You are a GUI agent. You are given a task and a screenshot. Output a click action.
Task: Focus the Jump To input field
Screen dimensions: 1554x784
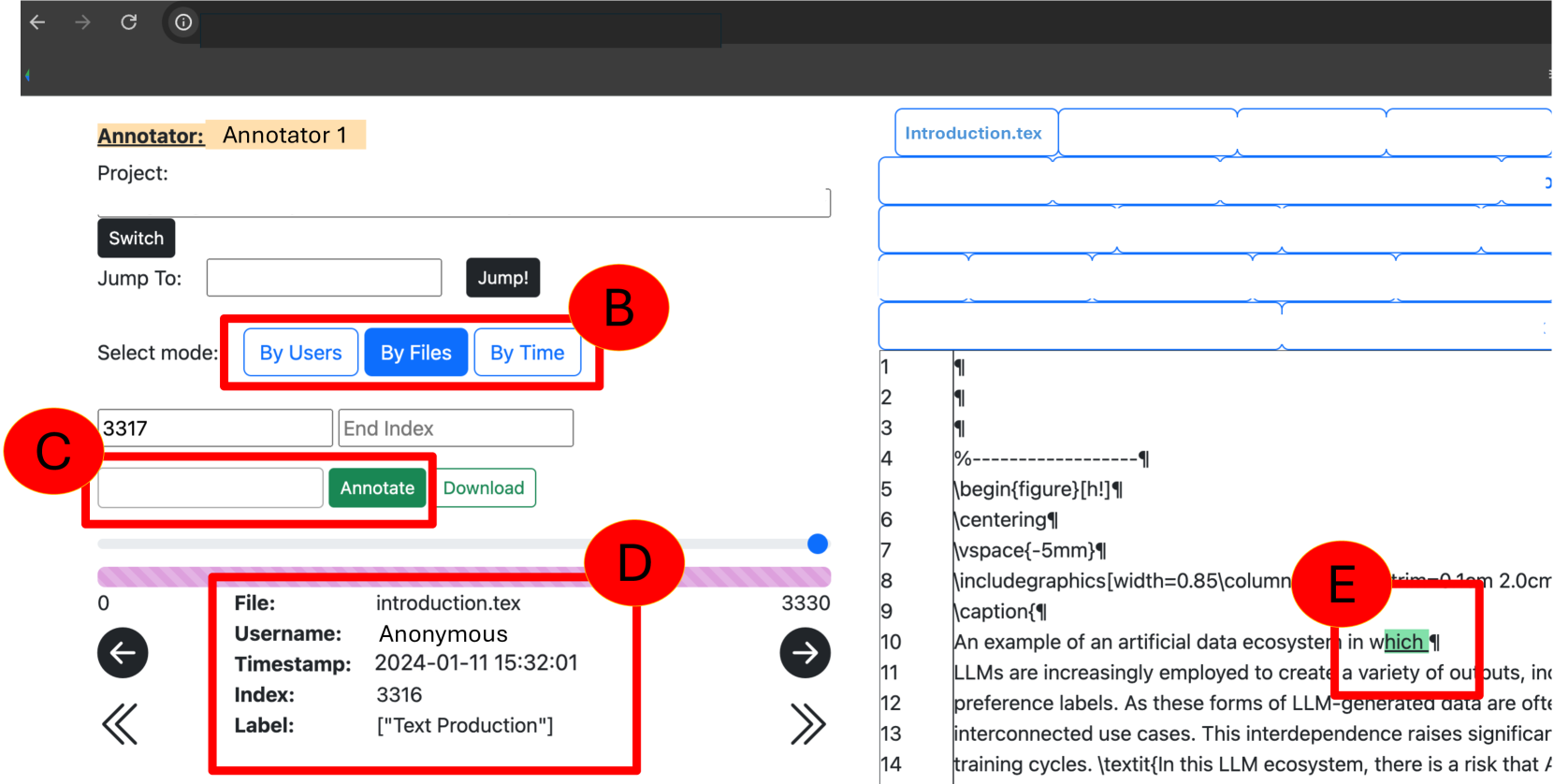(324, 278)
